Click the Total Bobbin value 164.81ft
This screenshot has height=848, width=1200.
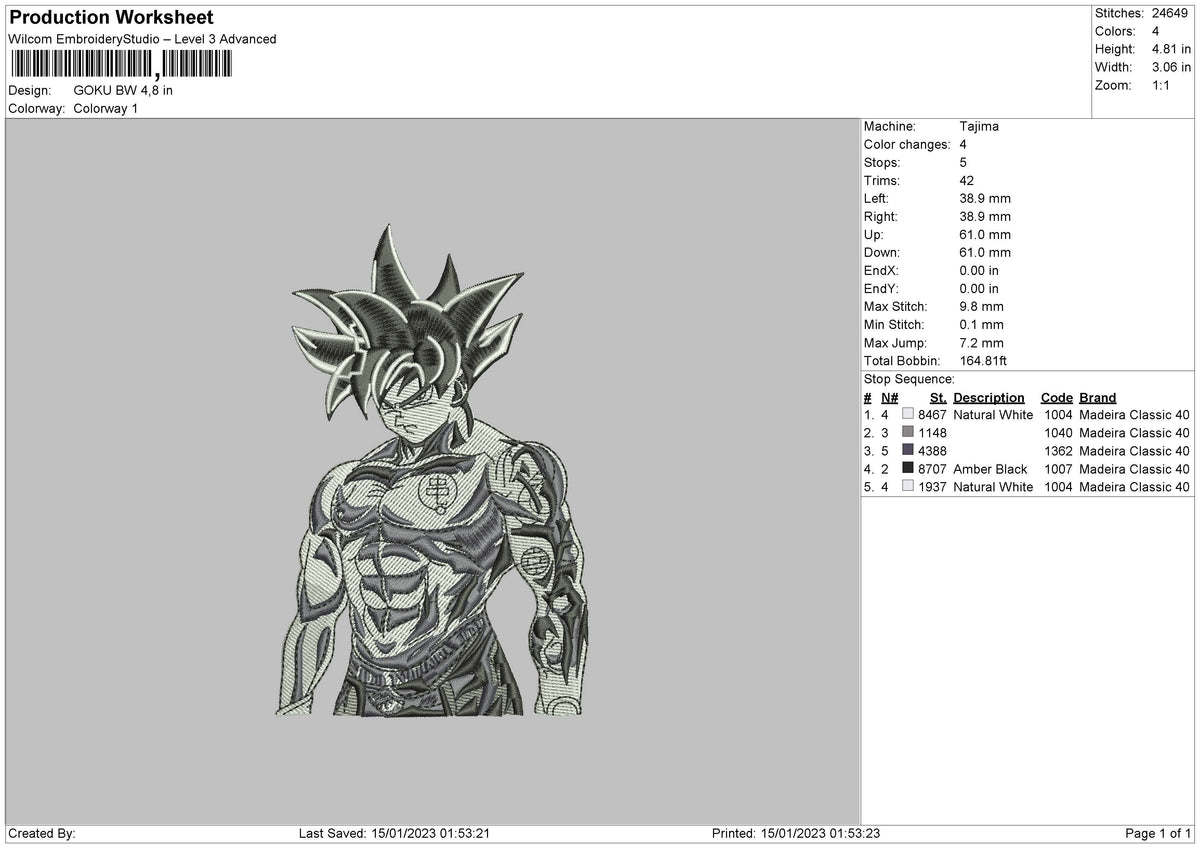(985, 360)
